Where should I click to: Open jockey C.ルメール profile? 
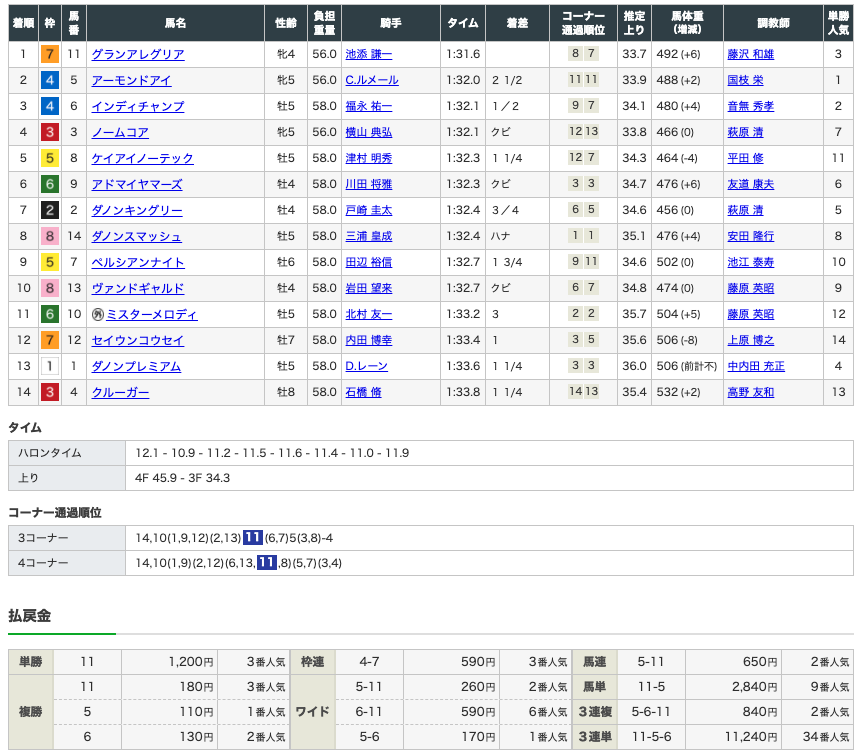(x=372, y=80)
